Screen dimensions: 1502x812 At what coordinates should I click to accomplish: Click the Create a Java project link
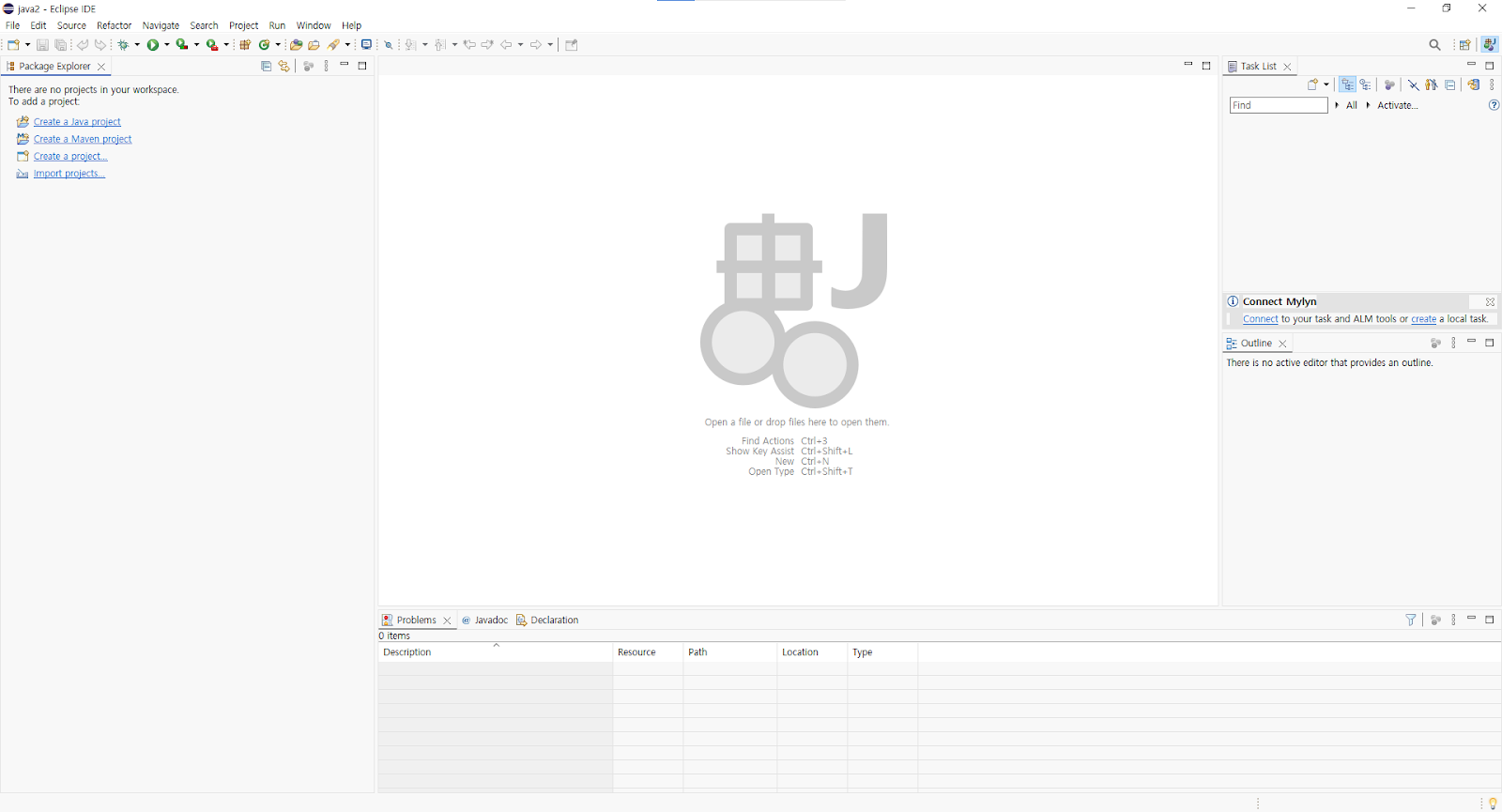pos(77,122)
